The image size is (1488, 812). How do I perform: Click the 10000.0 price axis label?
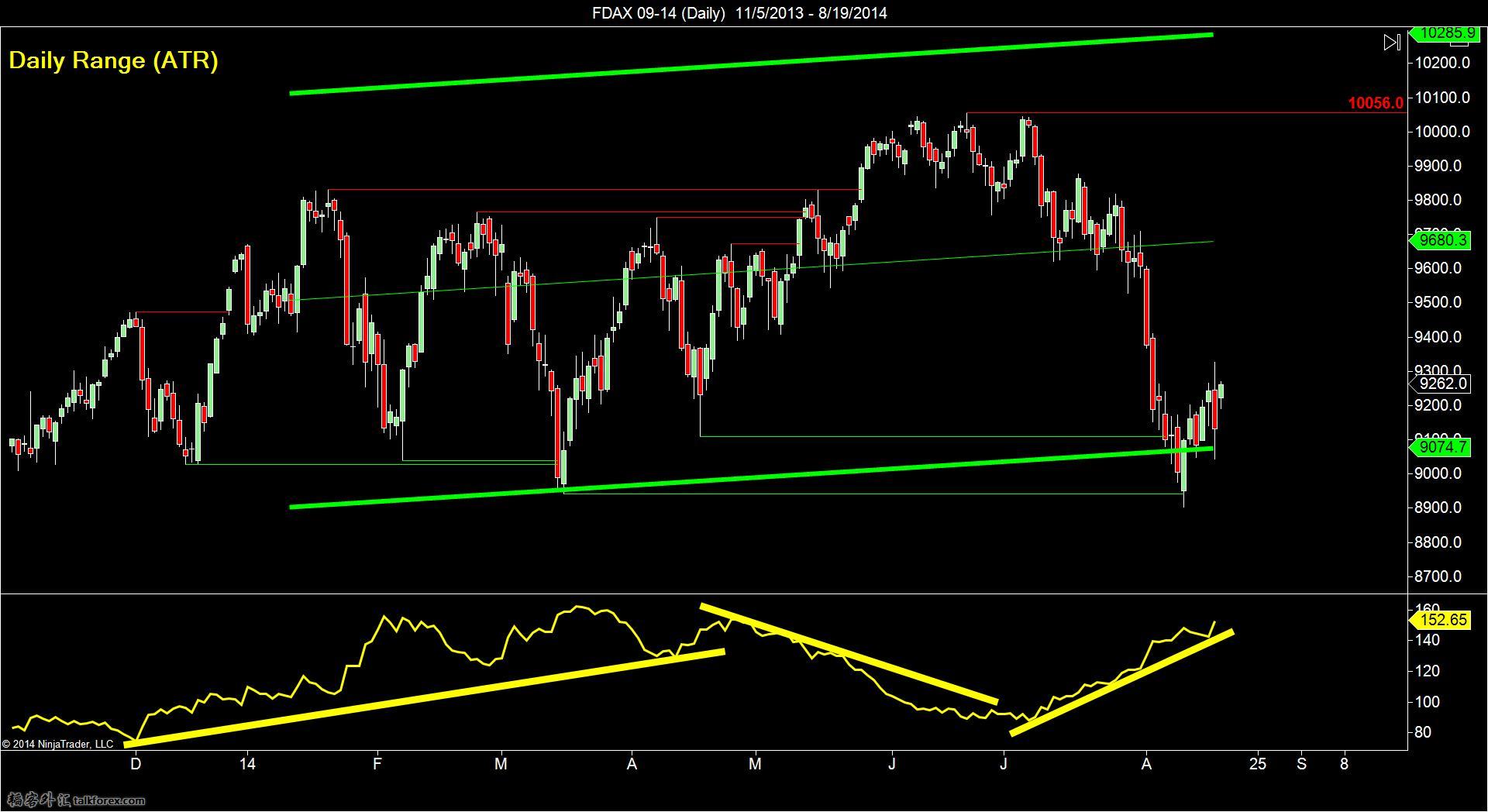(x=1442, y=132)
